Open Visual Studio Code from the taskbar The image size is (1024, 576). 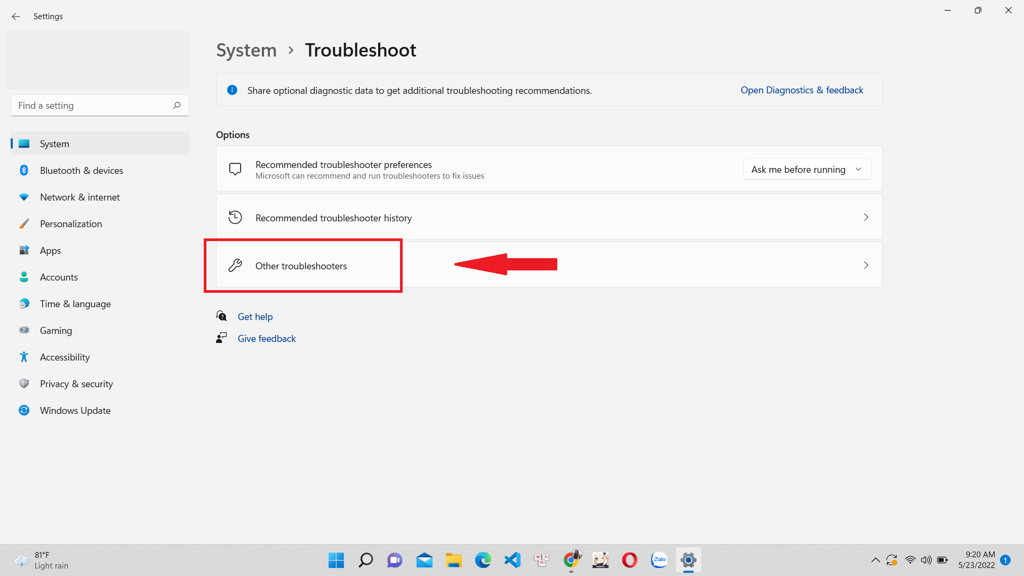click(513, 560)
